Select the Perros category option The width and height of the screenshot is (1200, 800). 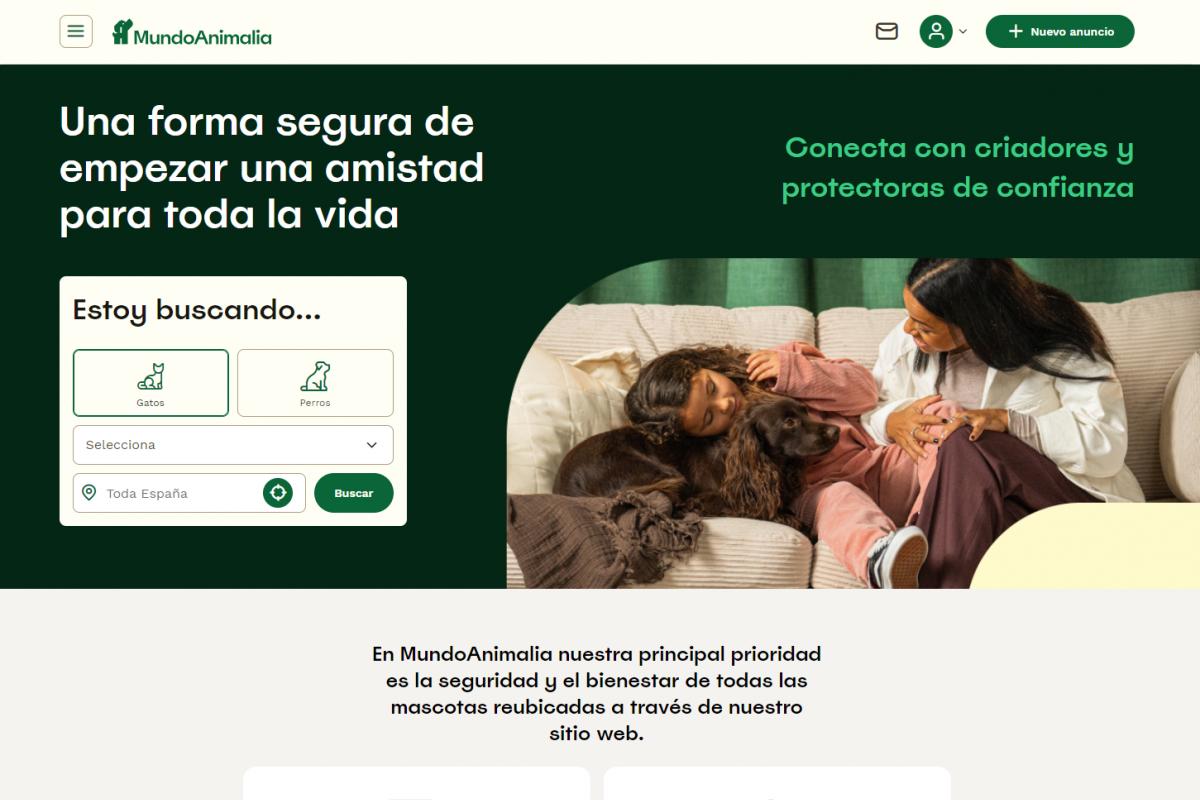[315, 383]
